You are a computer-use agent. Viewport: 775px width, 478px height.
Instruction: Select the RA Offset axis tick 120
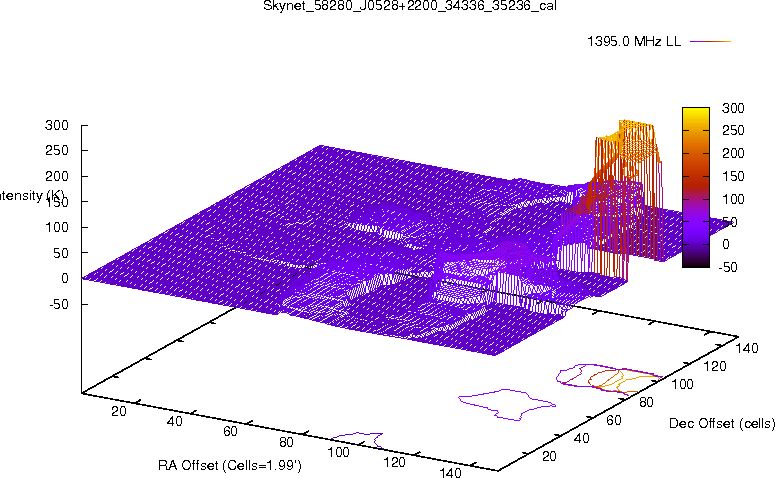pyautogui.click(x=394, y=462)
